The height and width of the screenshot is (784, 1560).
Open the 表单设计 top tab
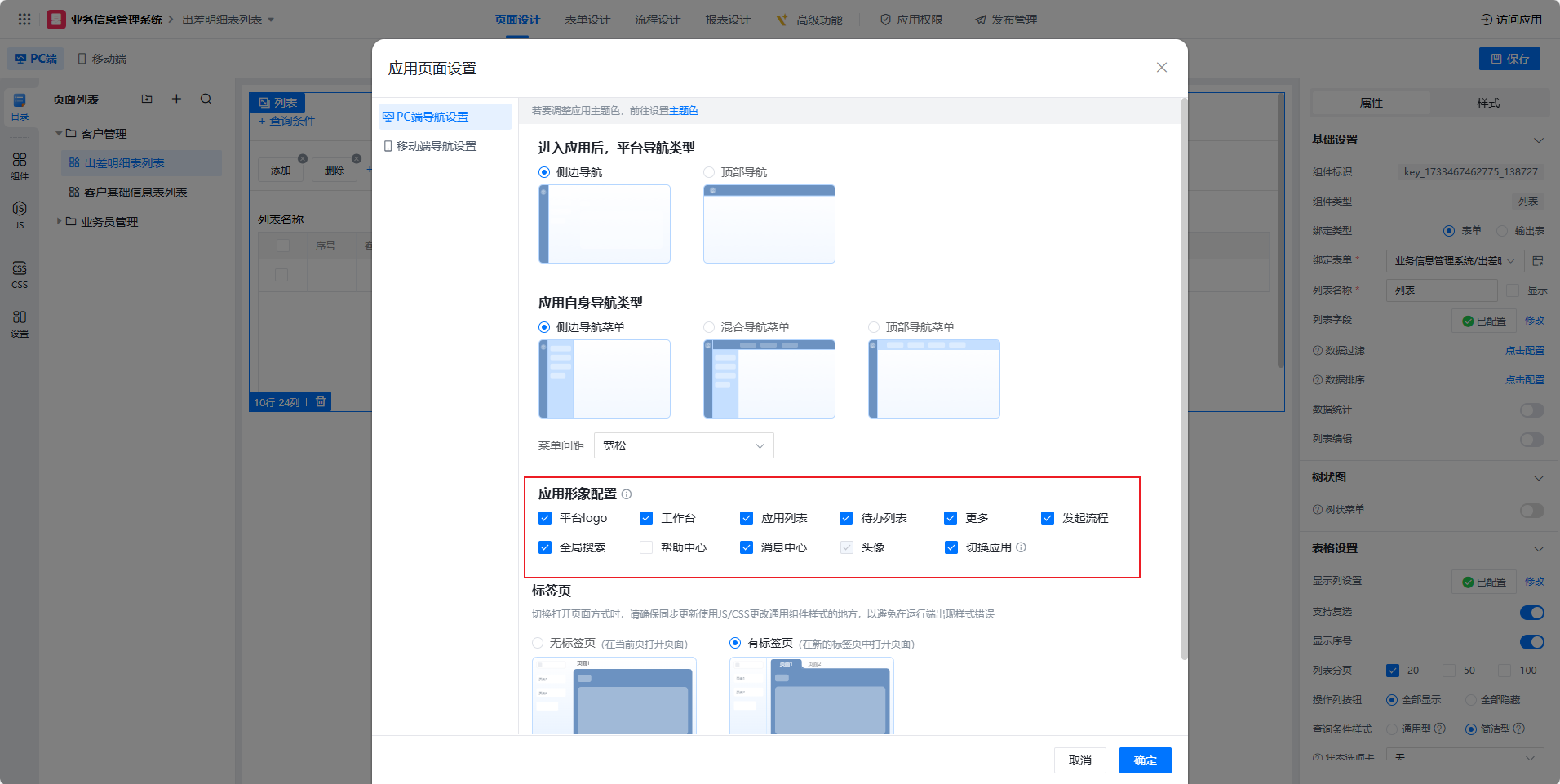point(587,20)
